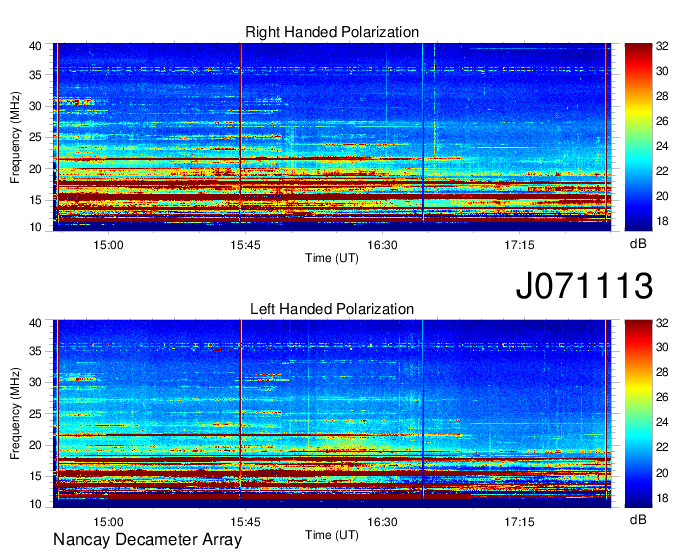The width and height of the screenshot is (680, 552).
Task: Click the '20' label on the Right Handed colorbar
Action: point(662,196)
